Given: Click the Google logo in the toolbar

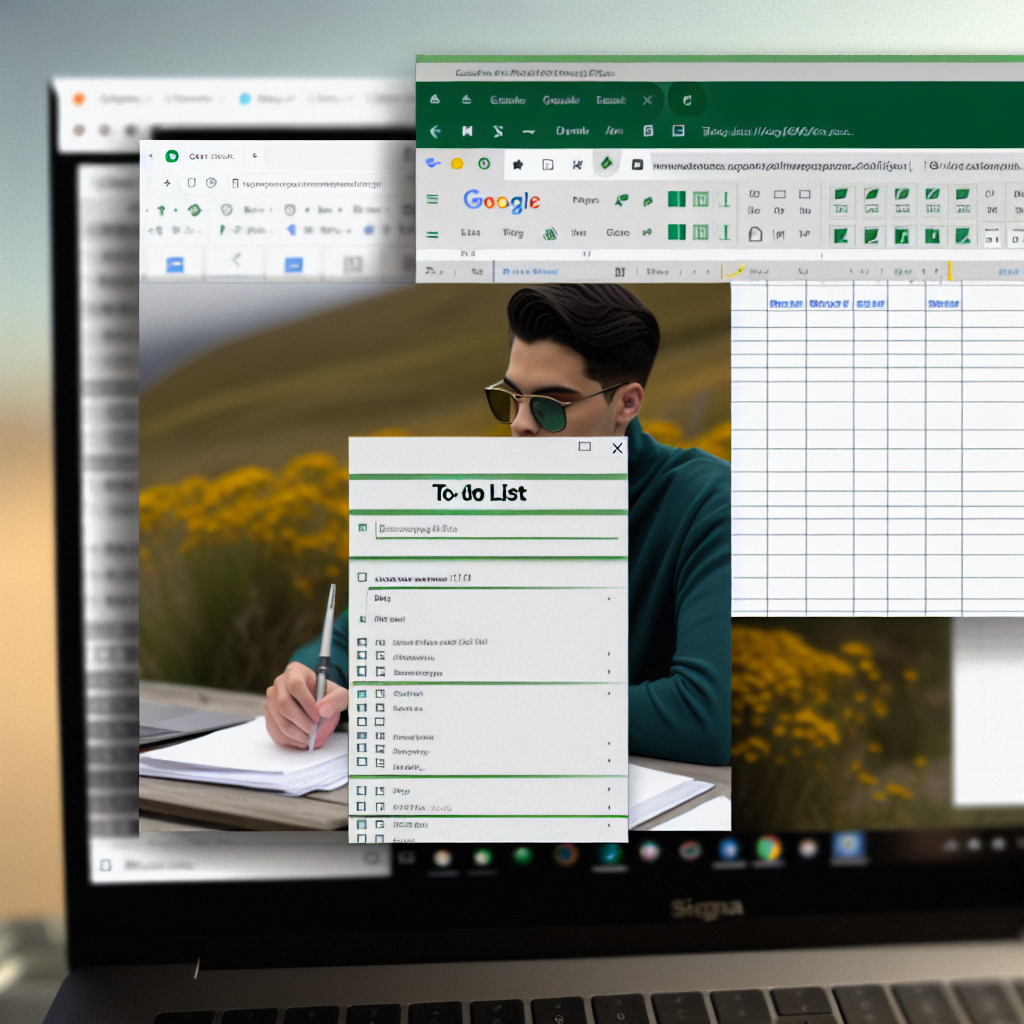Looking at the screenshot, I should point(501,201).
